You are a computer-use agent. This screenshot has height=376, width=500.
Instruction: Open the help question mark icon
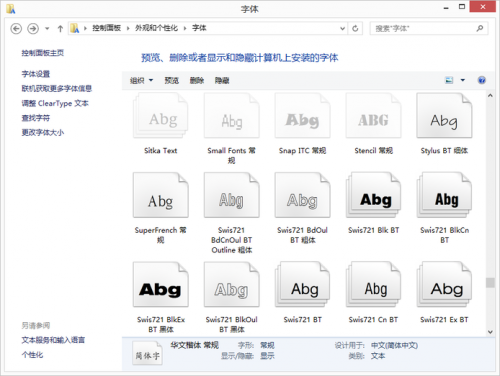[x=482, y=80]
